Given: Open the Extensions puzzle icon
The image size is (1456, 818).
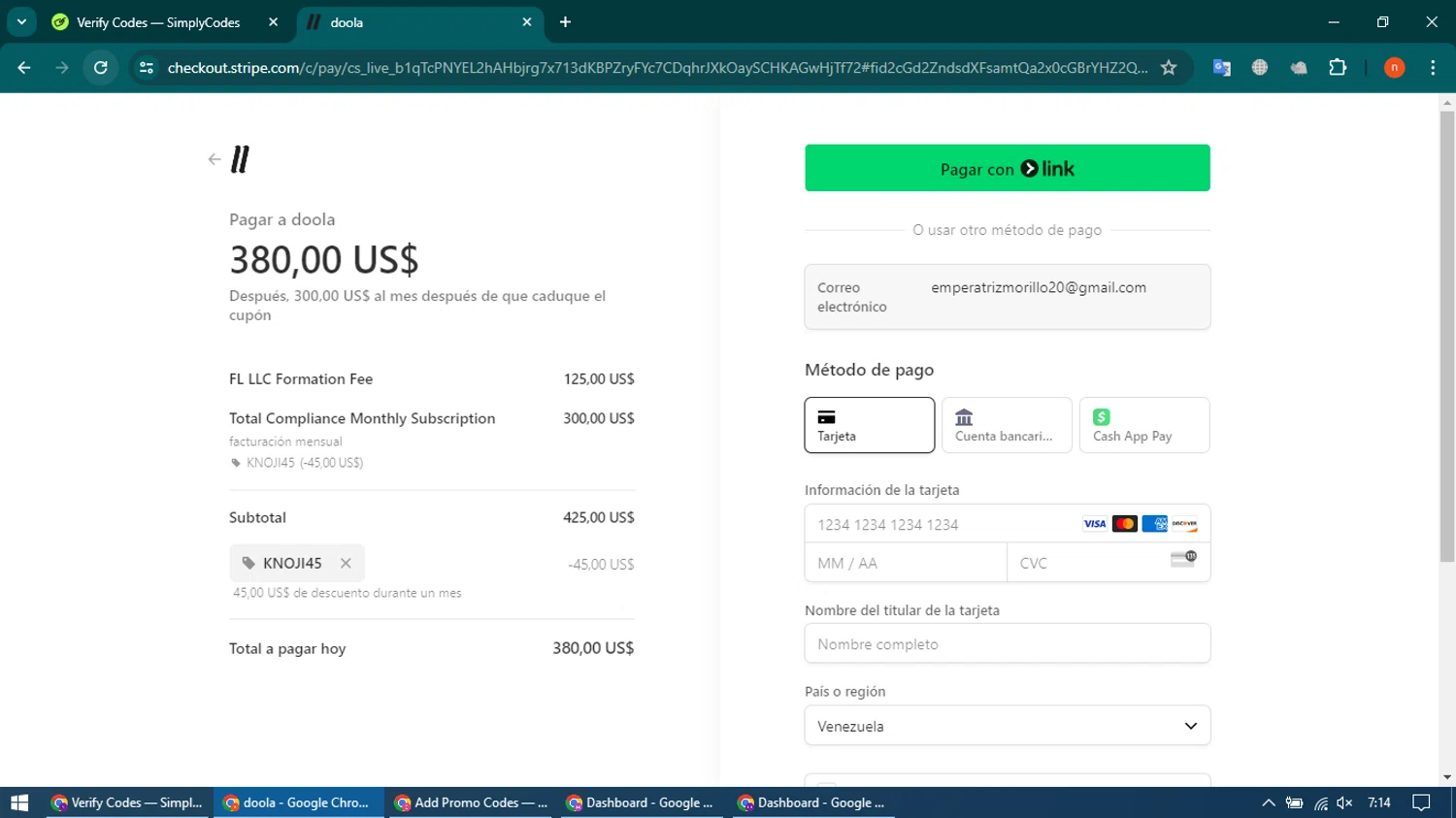Looking at the screenshot, I should 1338,68.
